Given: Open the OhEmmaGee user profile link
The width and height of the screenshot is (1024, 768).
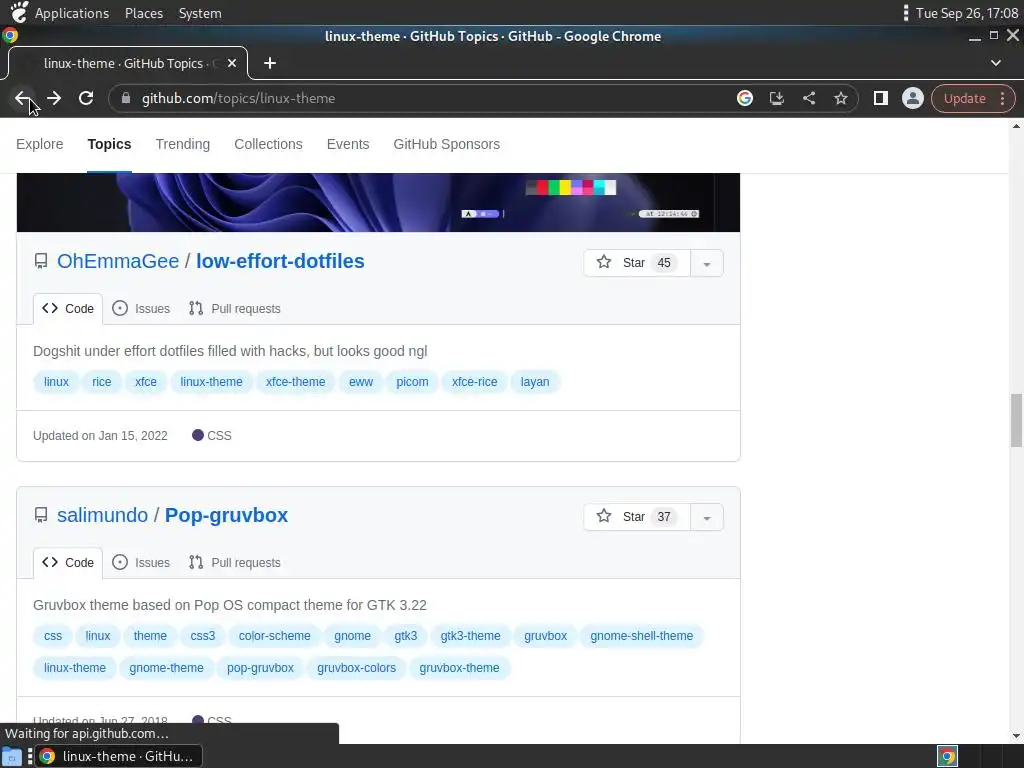Looking at the screenshot, I should [118, 261].
